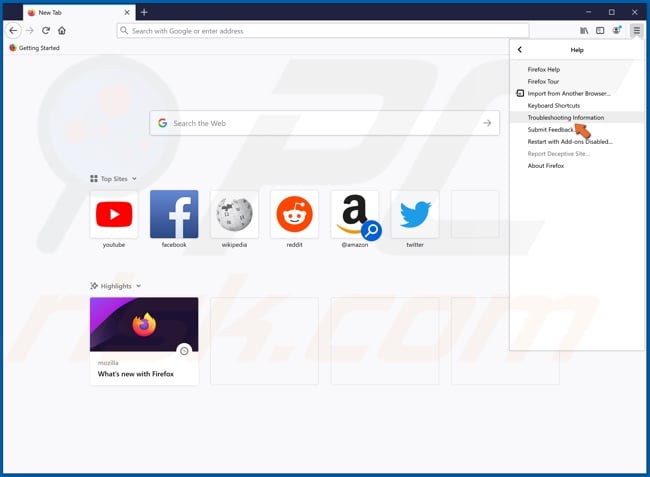Go back from Help panel via chevron
The width and height of the screenshot is (650, 477).
(520, 50)
